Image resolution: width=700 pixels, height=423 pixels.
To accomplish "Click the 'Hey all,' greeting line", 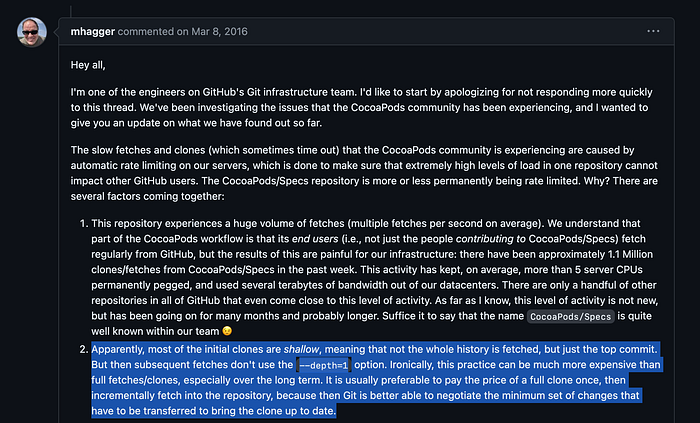I will click(88, 65).
